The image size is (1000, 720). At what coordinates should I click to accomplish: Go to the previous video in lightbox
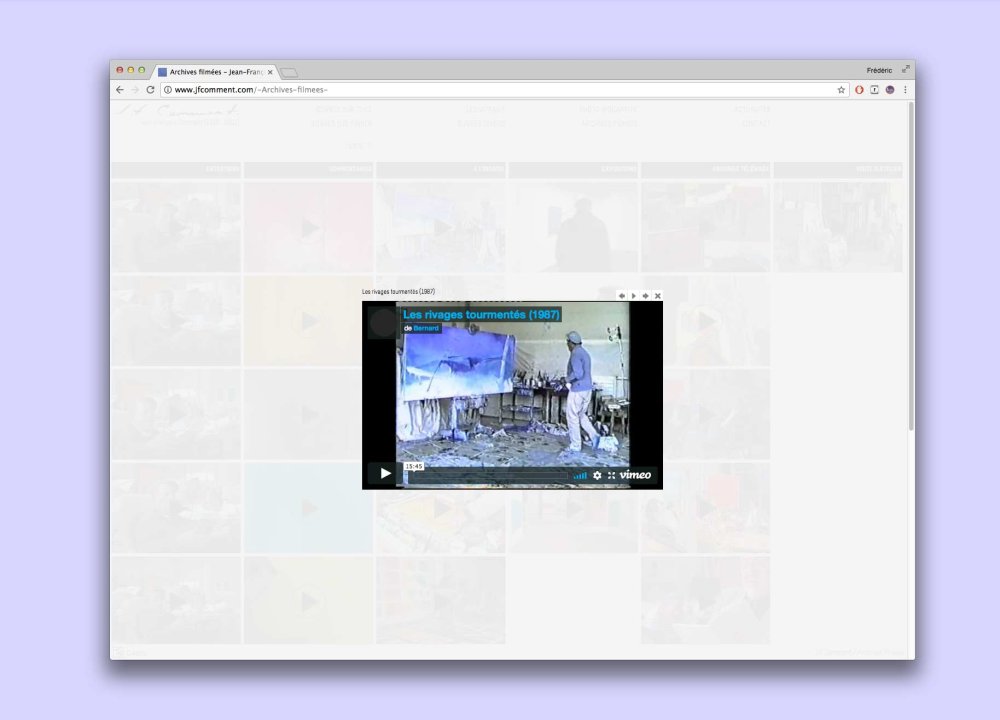pyautogui.click(x=622, y=296)
